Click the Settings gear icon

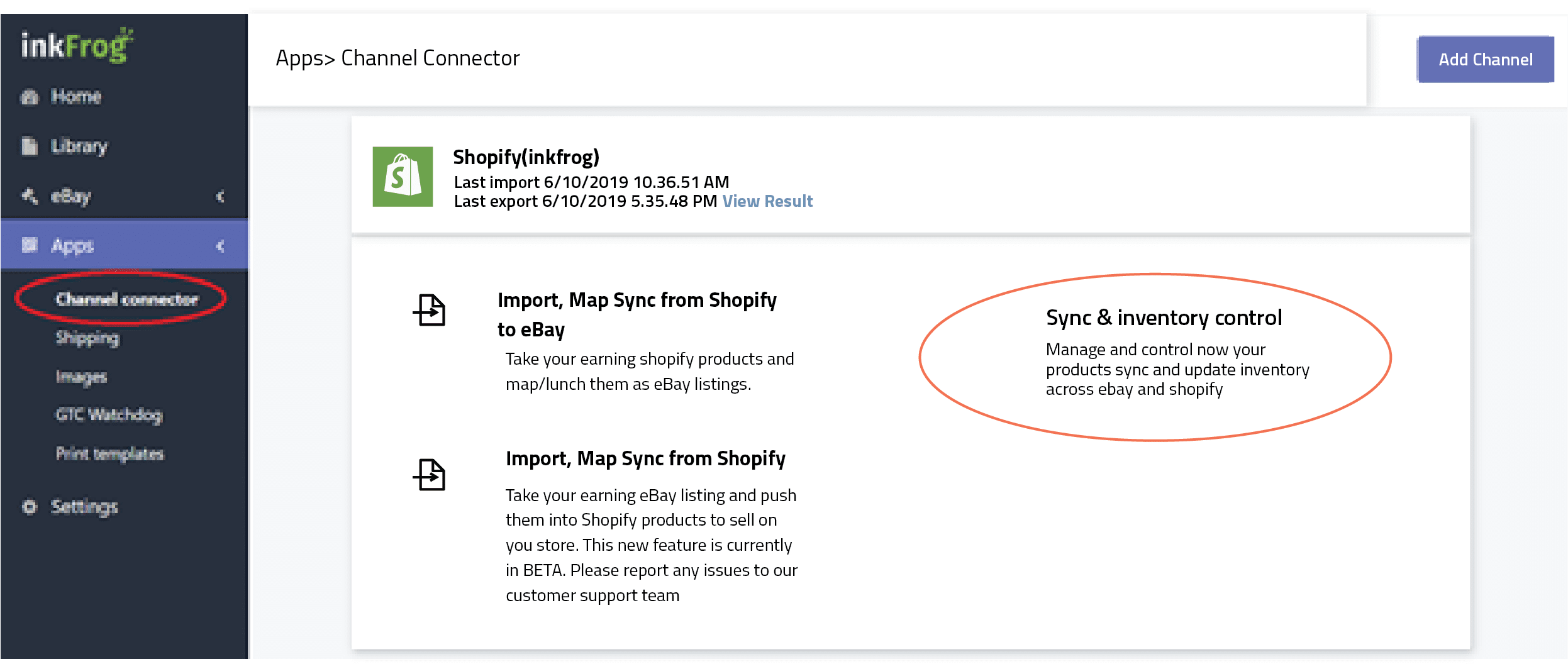tap(29, 507)
